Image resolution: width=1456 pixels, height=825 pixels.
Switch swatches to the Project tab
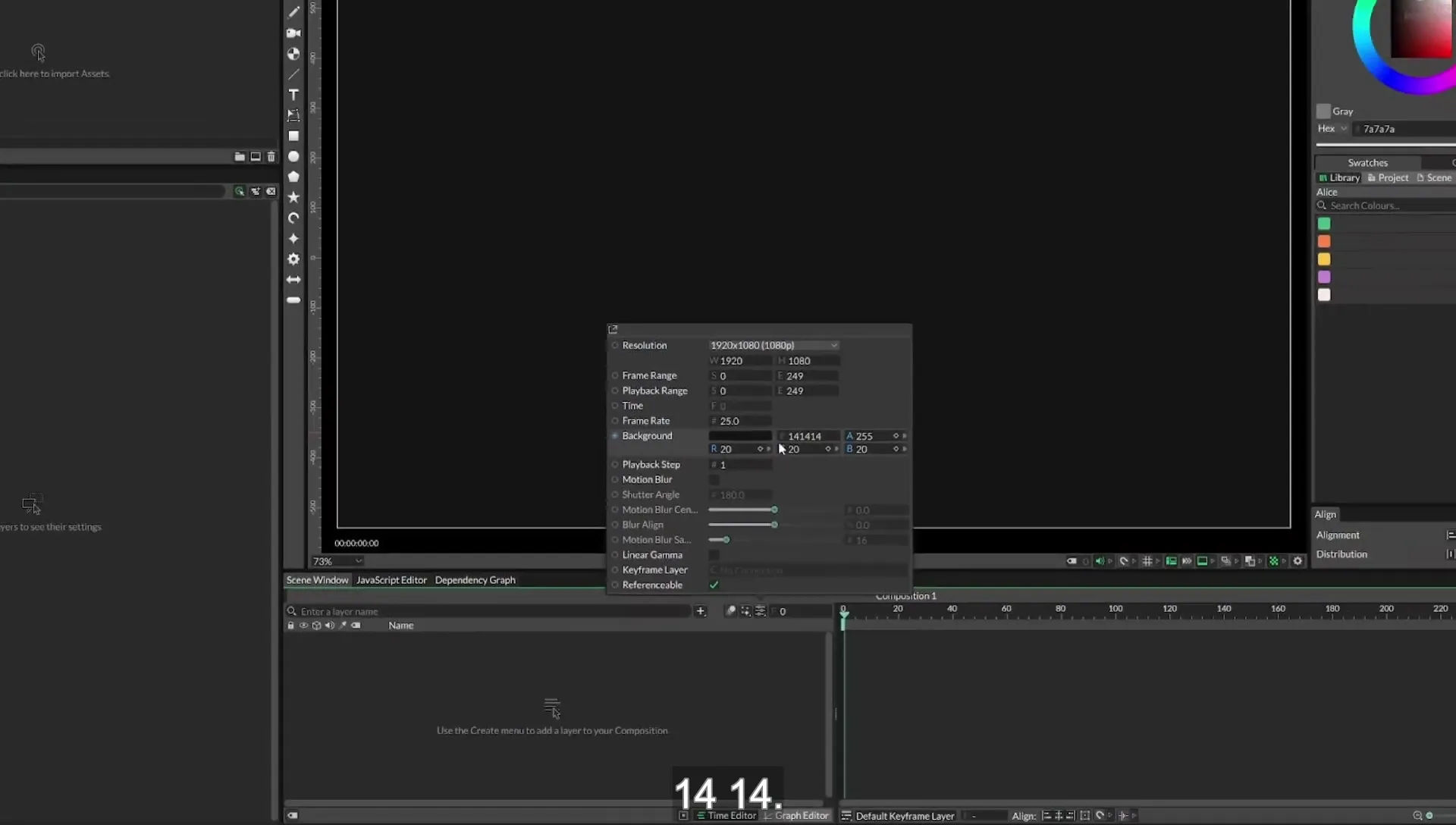coord(1388,178)
